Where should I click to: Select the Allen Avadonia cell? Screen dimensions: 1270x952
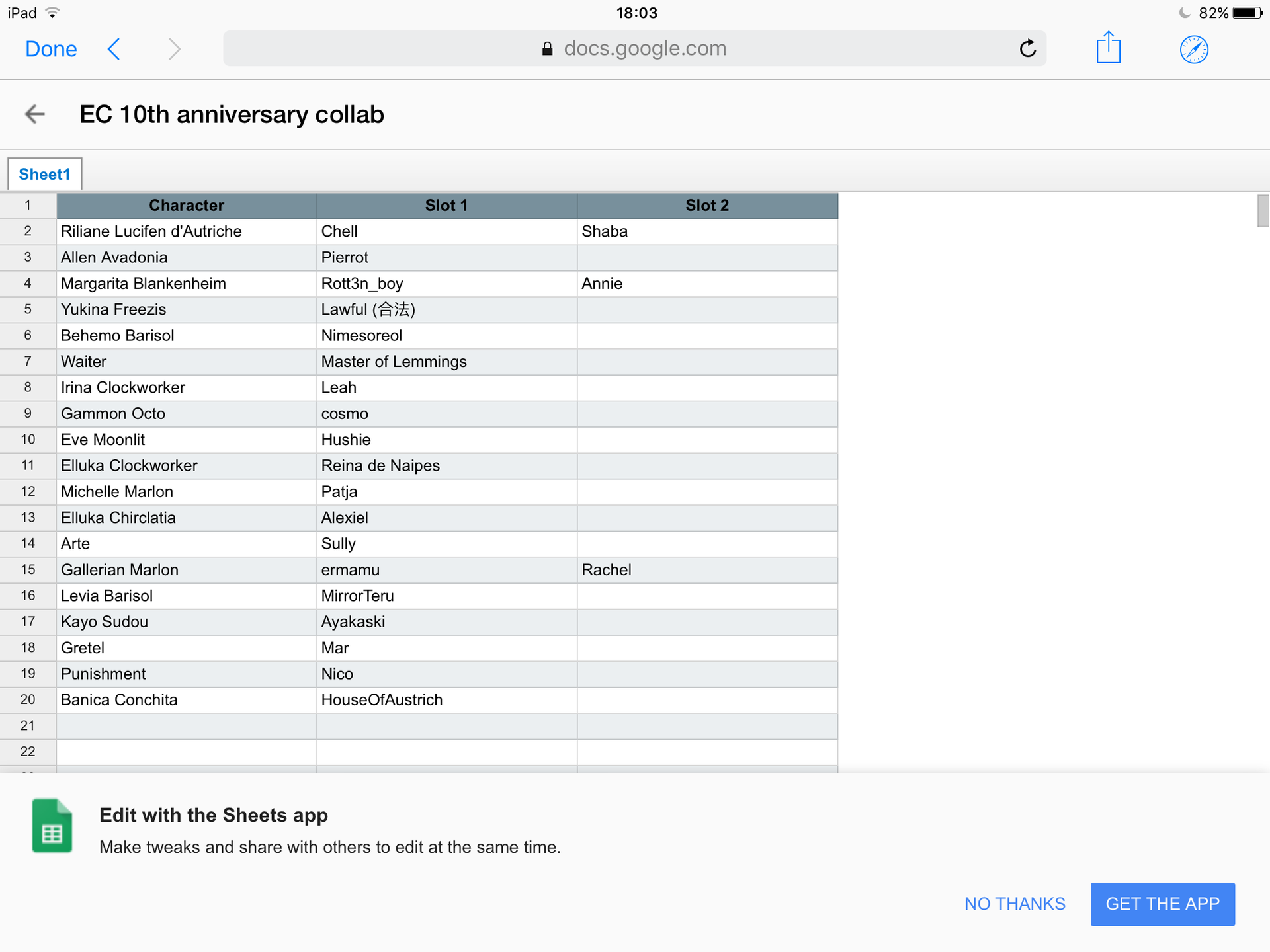[x=187, y=258]
